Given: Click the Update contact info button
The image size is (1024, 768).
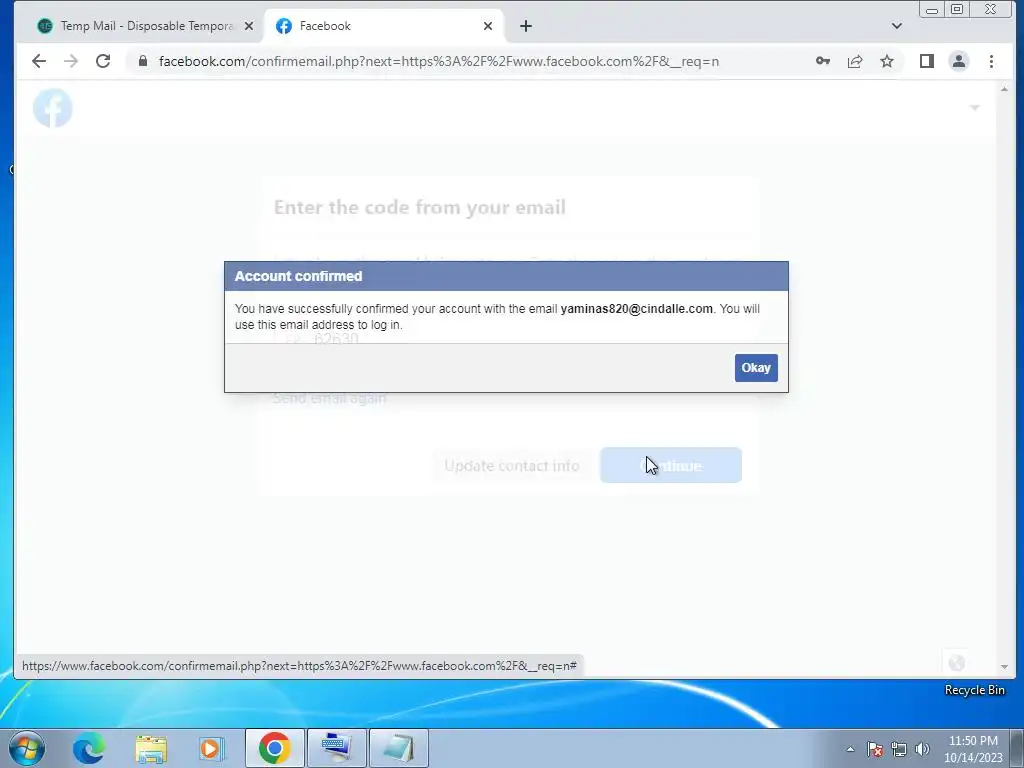Looking at the screenshot, I should coord(511,466).
